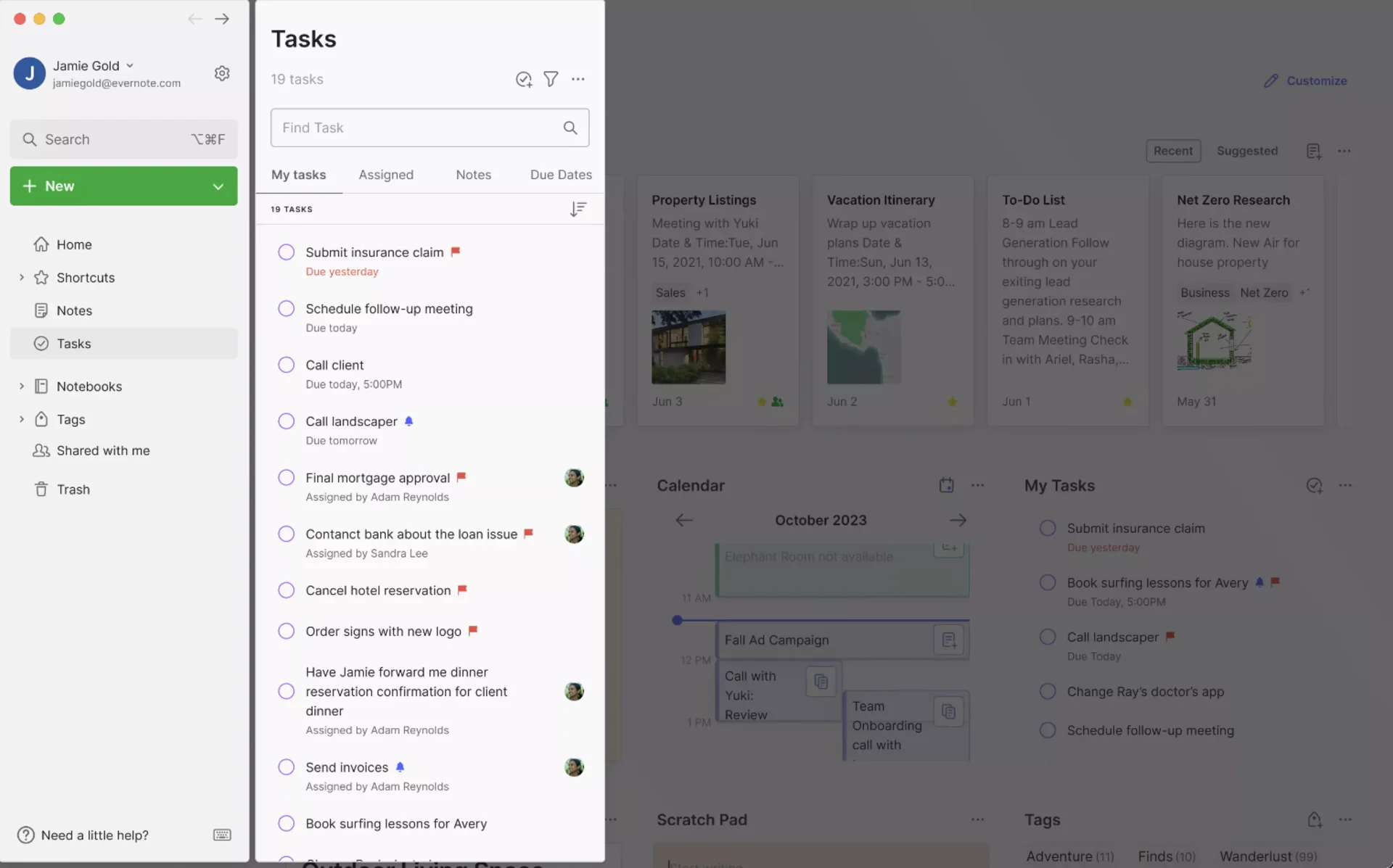Click the keyboard shortcuts icon
This screenshot has width=1393, height=868.
coord(221,835)
